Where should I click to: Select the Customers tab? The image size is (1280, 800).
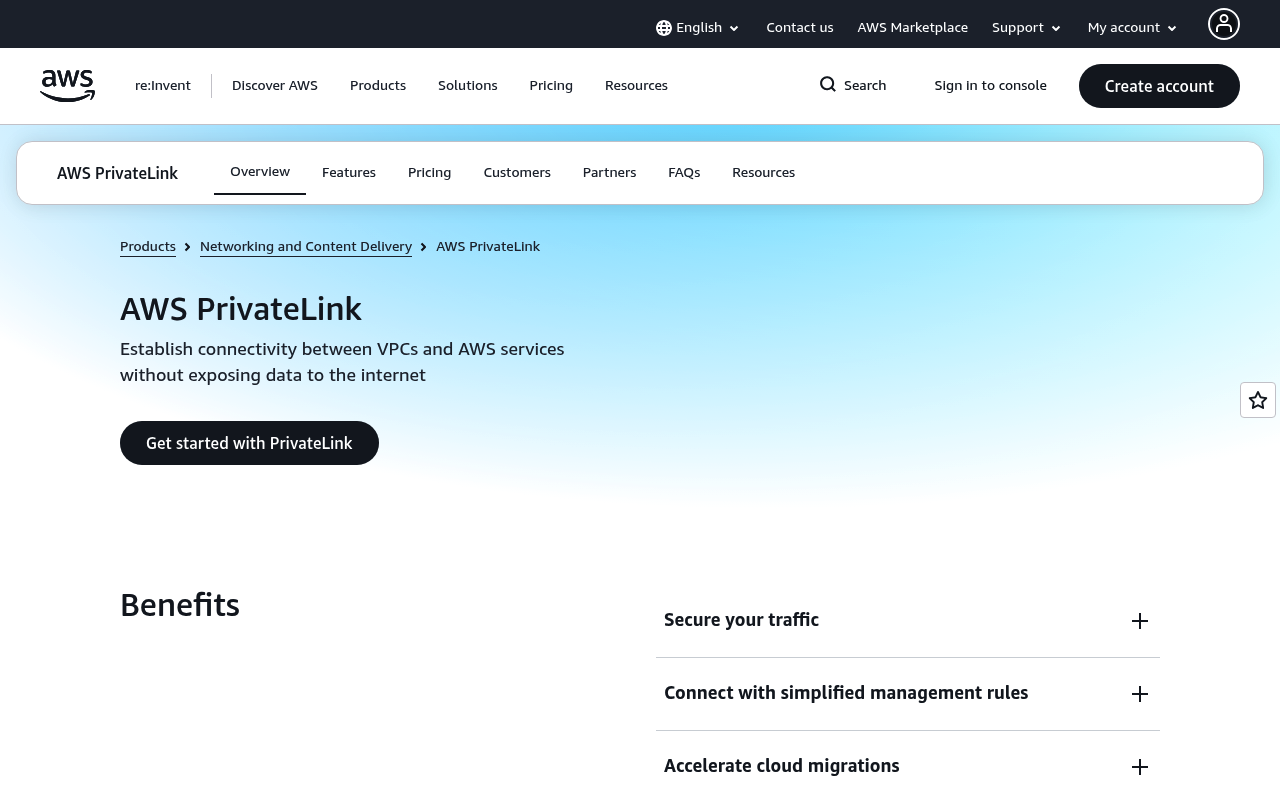(x=517, y=173)
